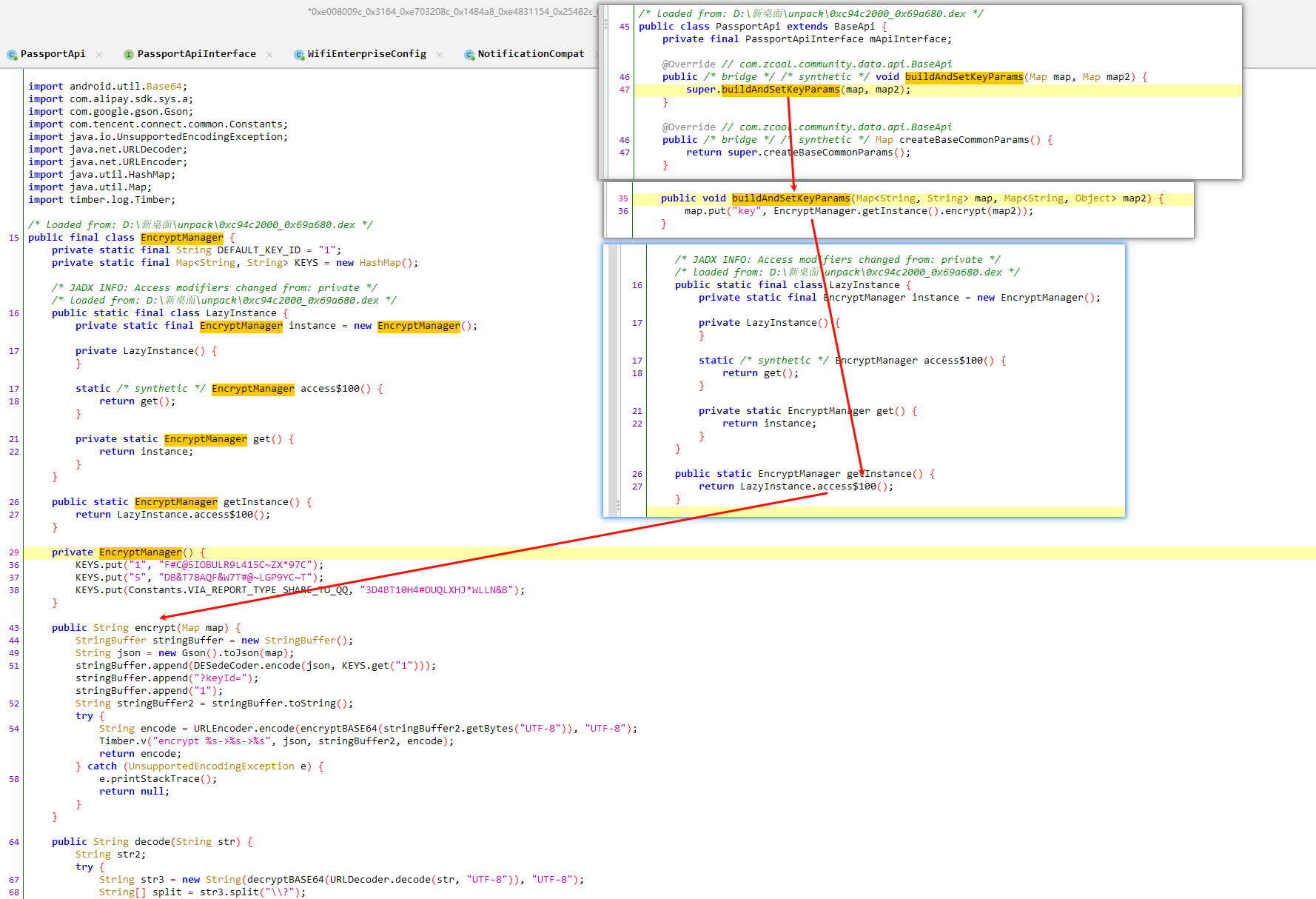Image resolution: width=1316 pixels, height=899 pixels.
Task: Select the PassportApi tab label
Action: point(53,54)
